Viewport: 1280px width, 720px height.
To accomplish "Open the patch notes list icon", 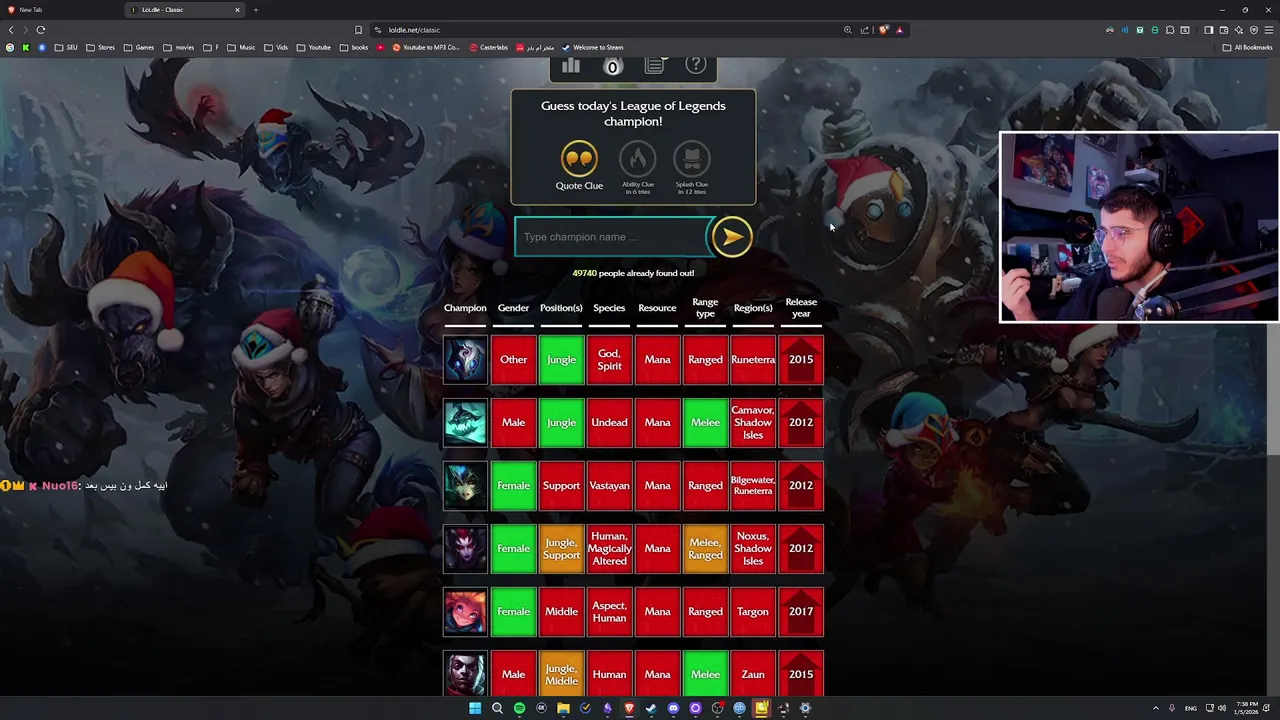I will [x=654, y=65].
